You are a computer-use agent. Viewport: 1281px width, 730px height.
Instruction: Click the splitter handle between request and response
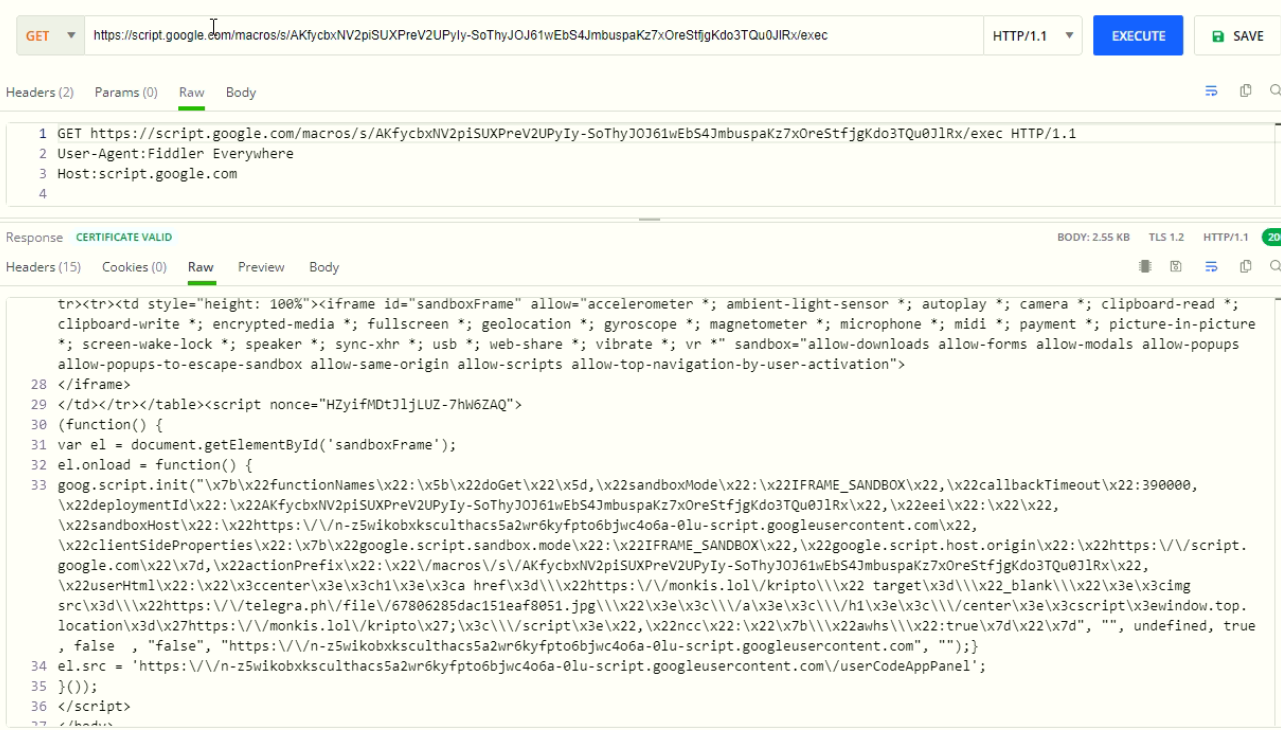coord(650,219)
